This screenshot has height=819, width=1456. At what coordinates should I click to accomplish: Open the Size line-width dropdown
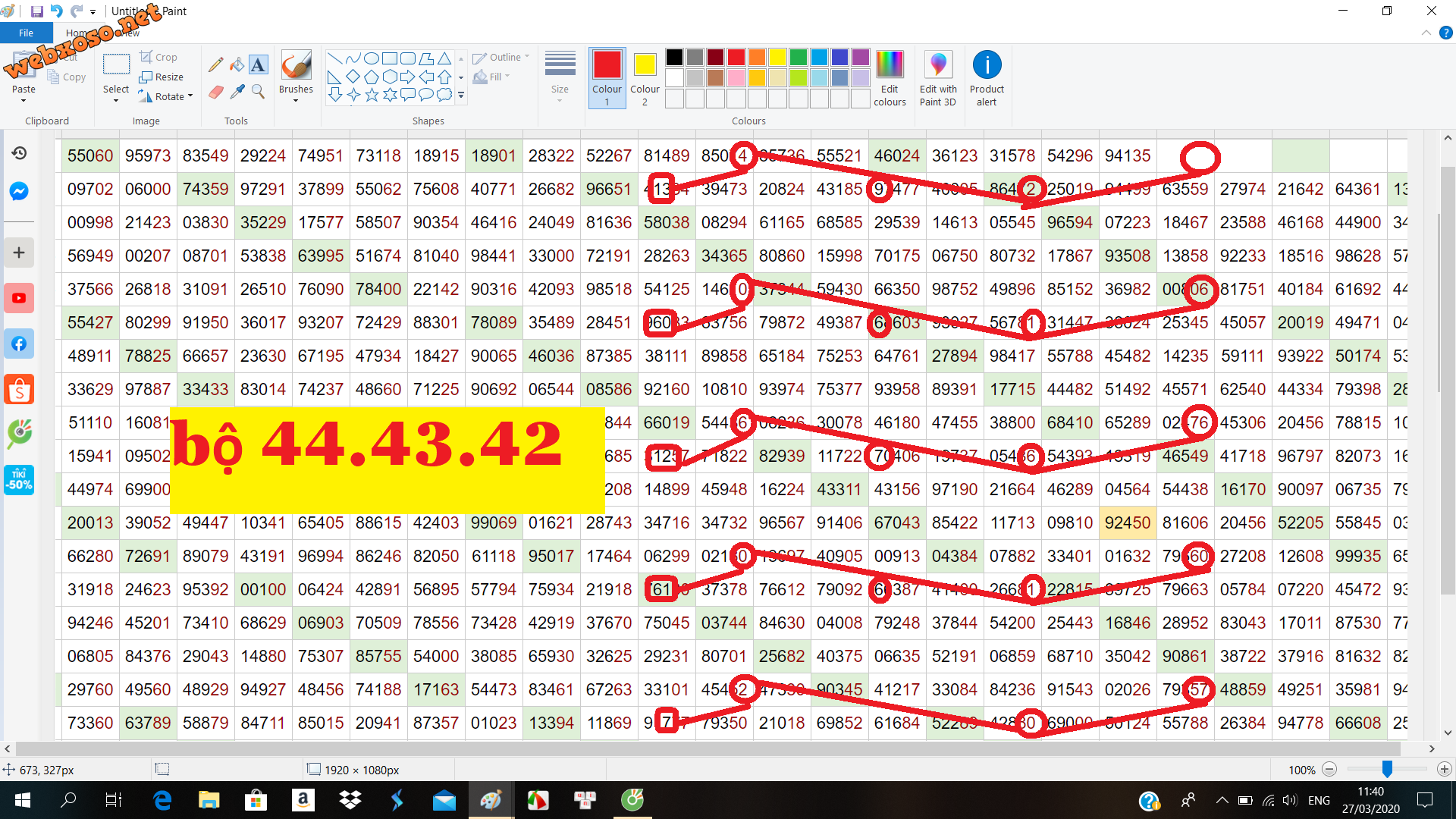(560, 77)
